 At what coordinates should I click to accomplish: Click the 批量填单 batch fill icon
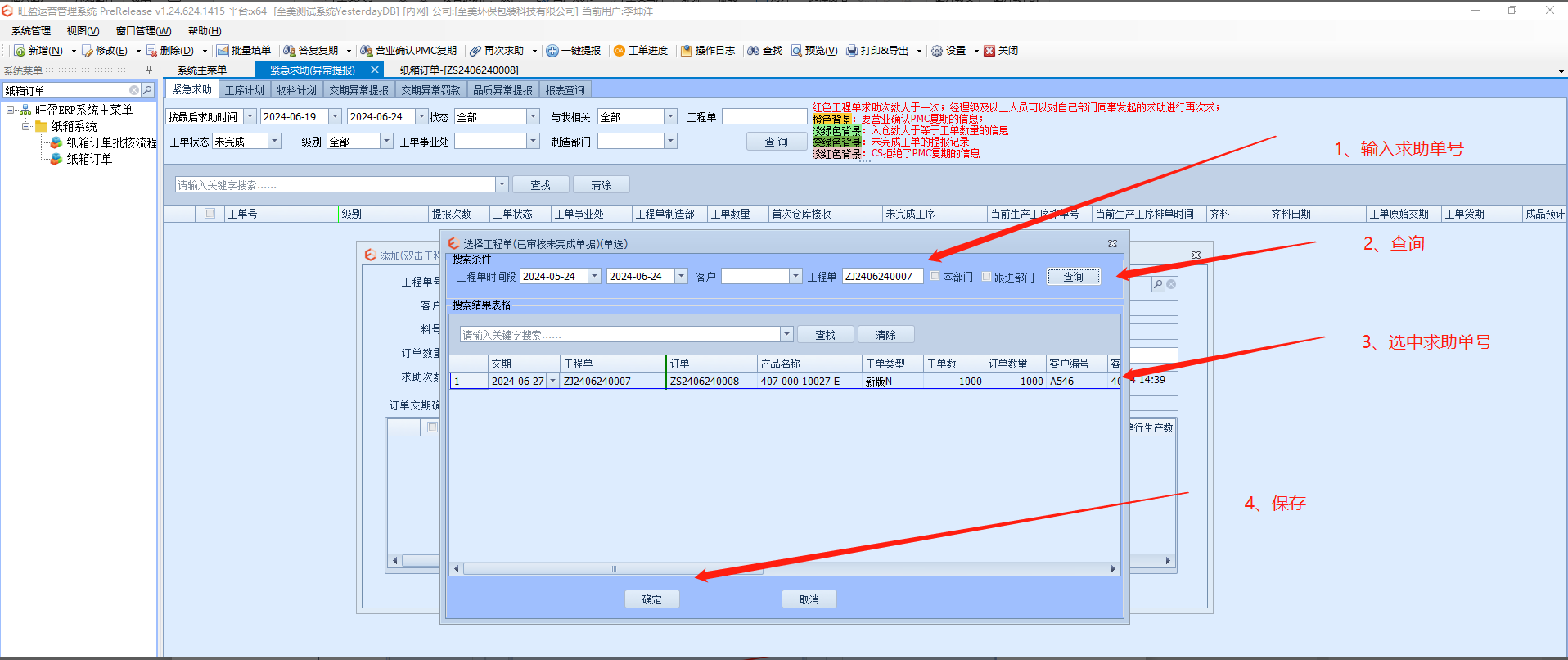click(223, 51)
